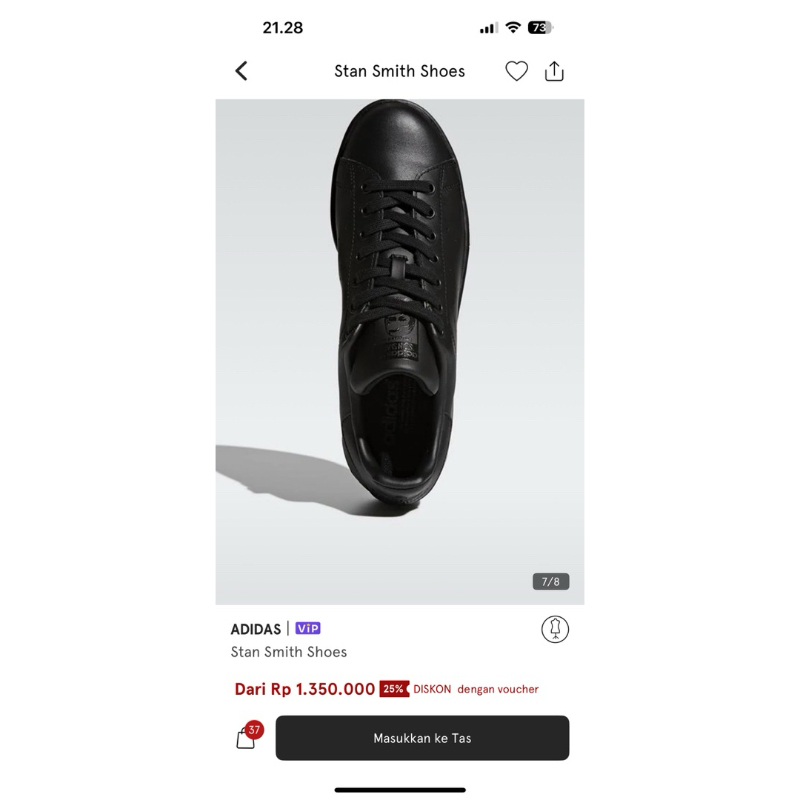Toggle the heart wishlist icon
This screenshot has width=800, height=800.
(x=516, y=70)
